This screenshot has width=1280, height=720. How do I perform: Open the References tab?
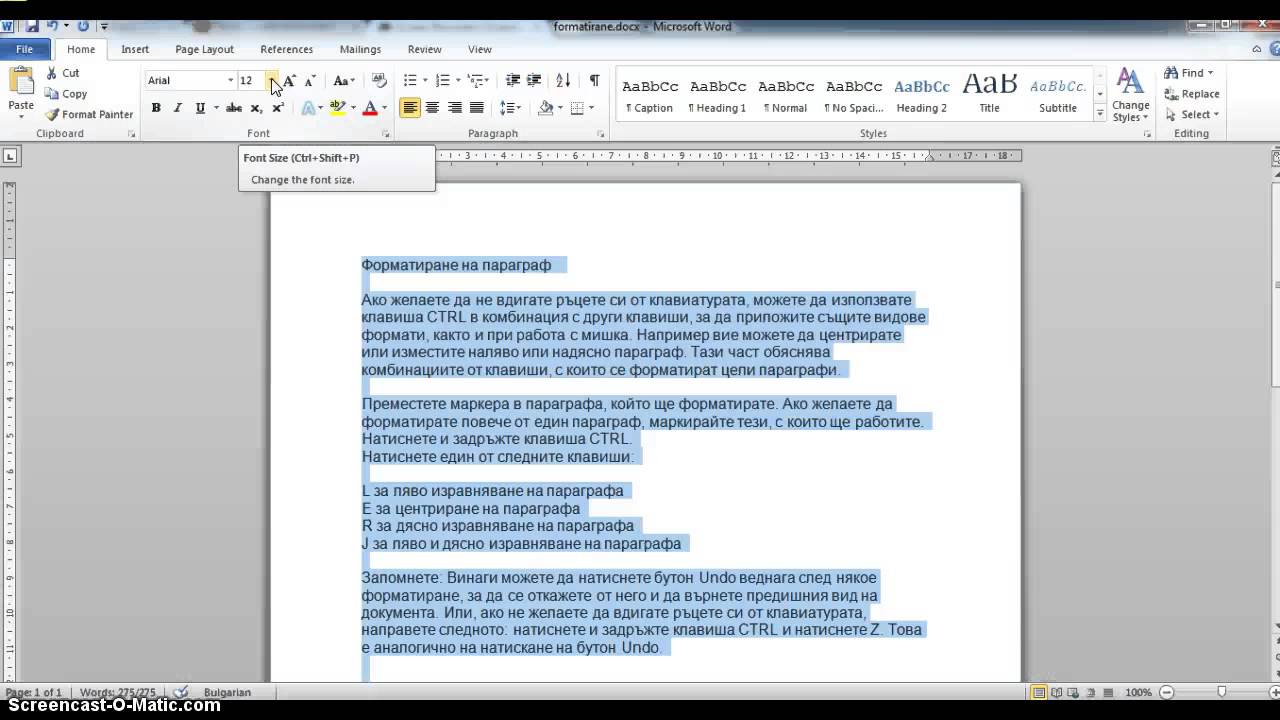pyautogui.click(x=286, y=49)
